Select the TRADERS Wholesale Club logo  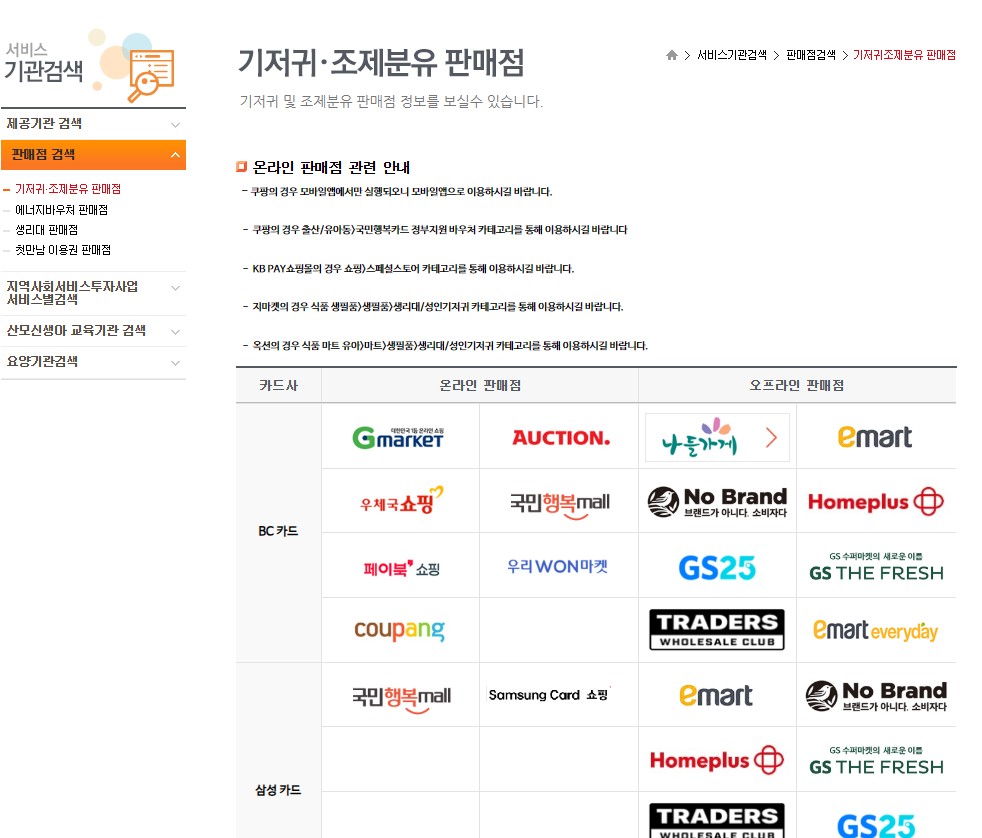coord(716,630)
